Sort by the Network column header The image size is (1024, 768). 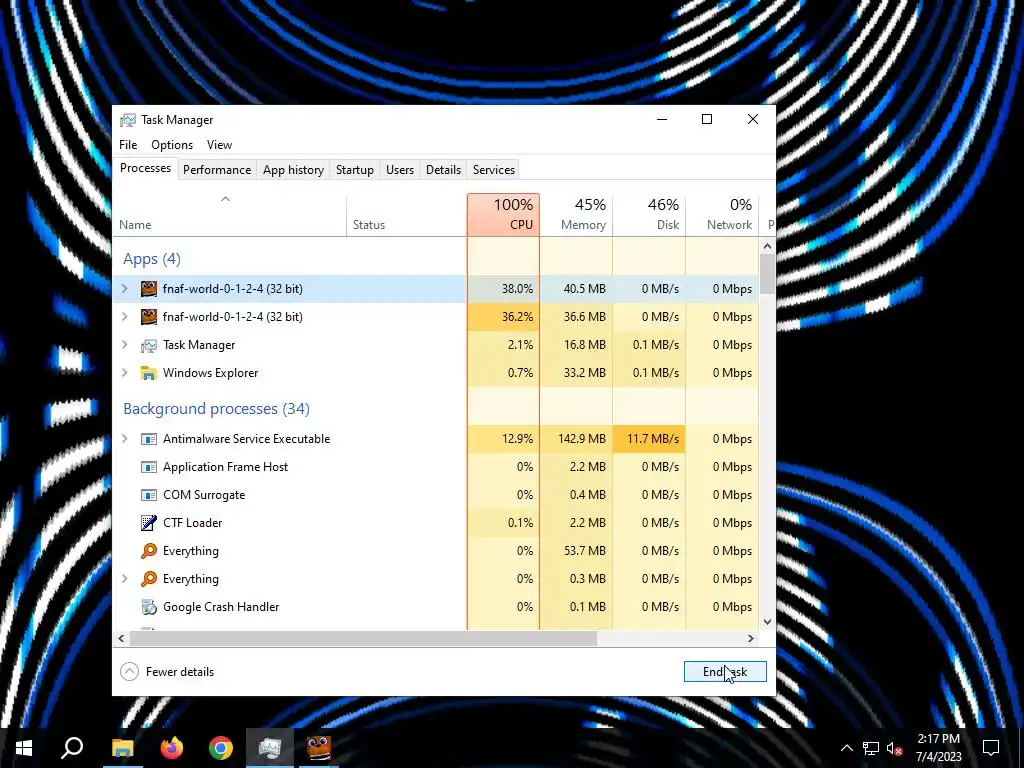click(722, 215)
